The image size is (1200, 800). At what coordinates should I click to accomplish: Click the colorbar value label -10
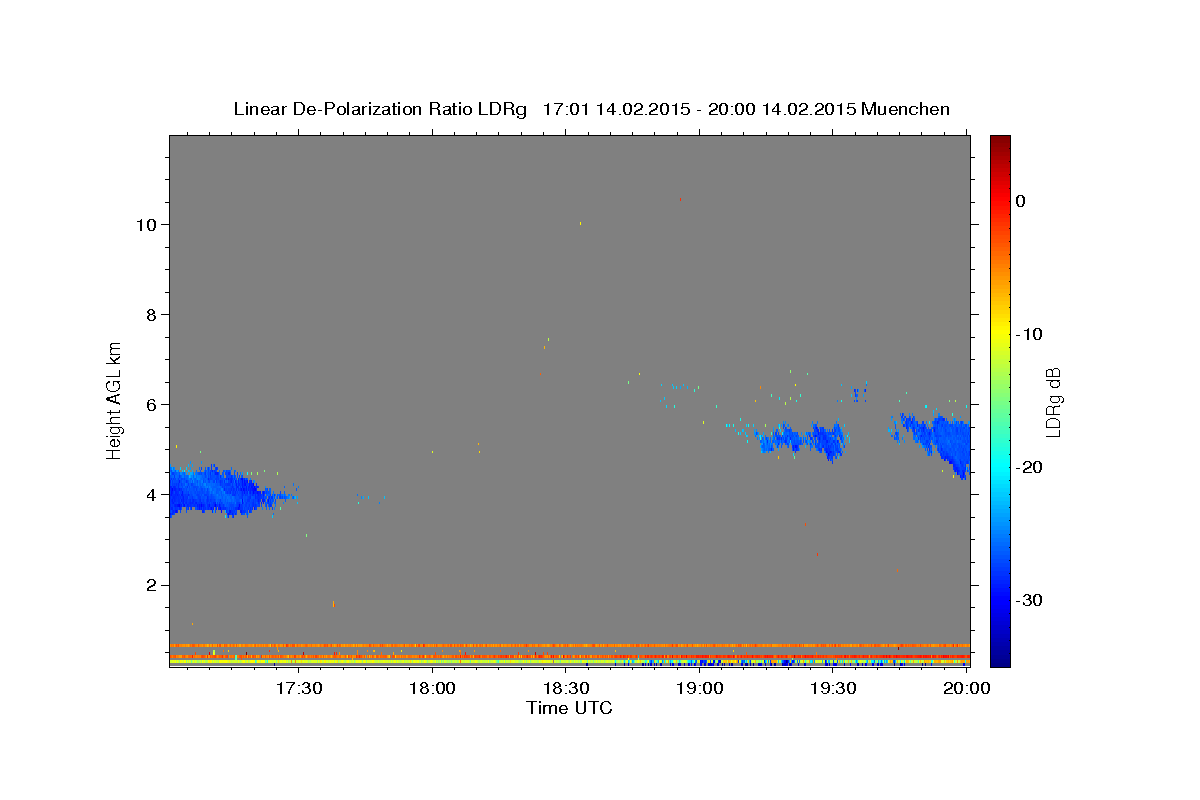coord(1029,333)
